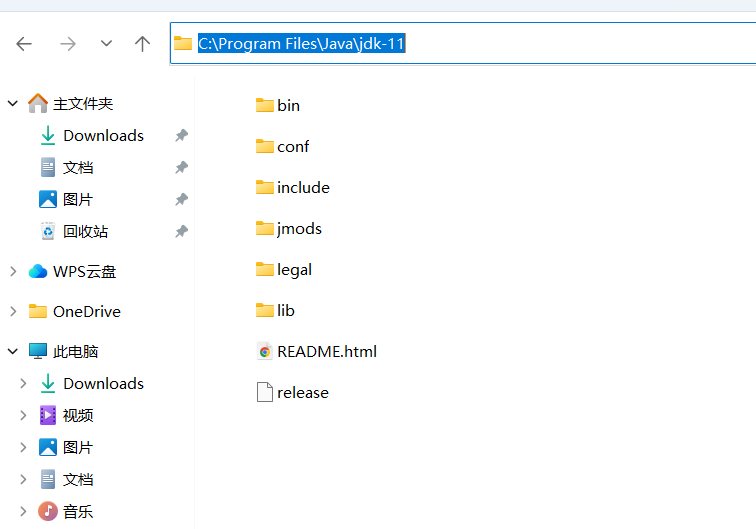Select the conf folder icon

coord(265,146)
